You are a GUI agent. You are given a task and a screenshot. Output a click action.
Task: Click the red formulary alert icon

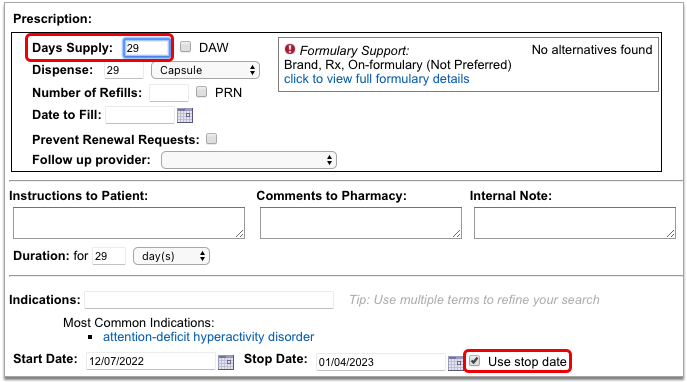290,49
